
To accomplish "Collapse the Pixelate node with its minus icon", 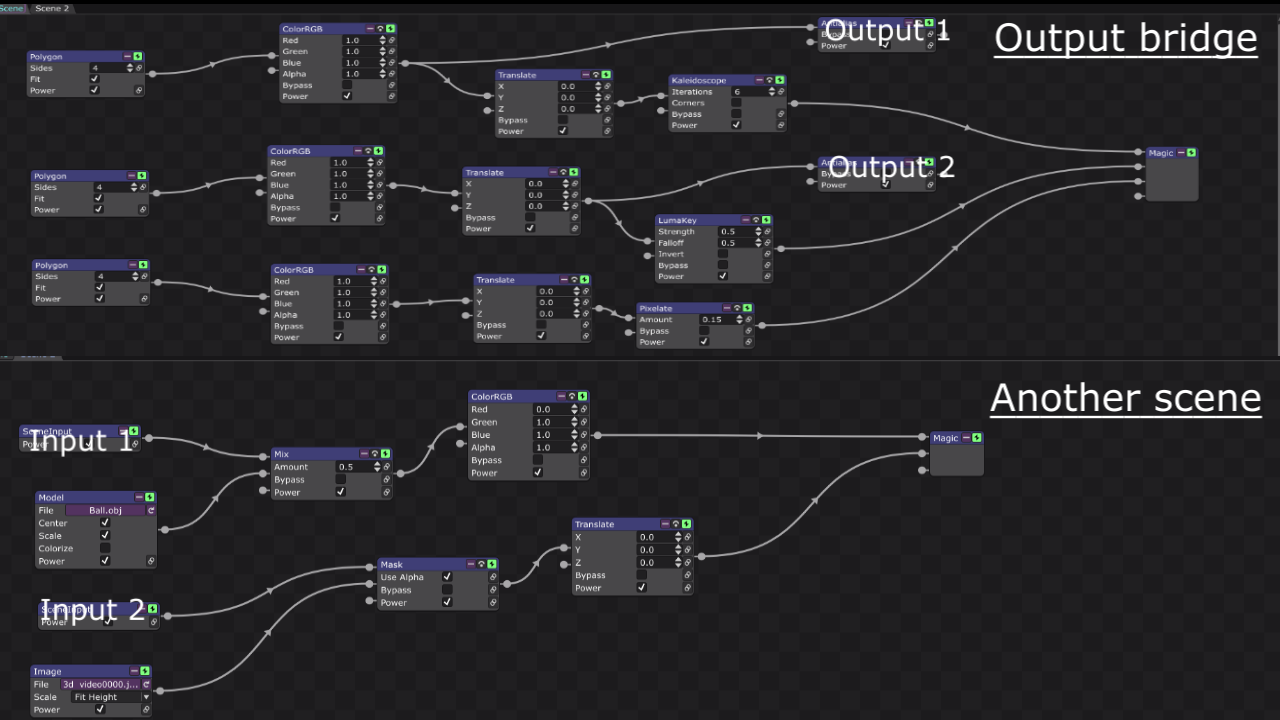I will (727, 308).
